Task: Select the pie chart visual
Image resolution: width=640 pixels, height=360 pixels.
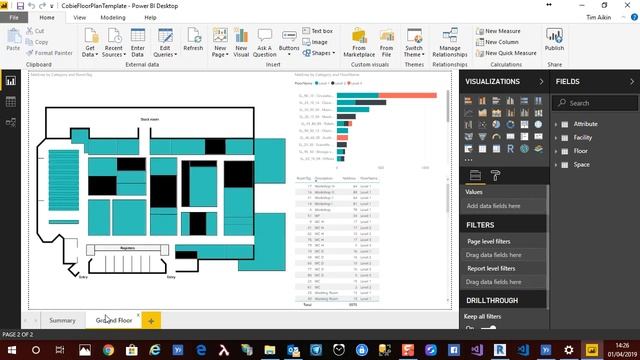Action: (496, 124)
